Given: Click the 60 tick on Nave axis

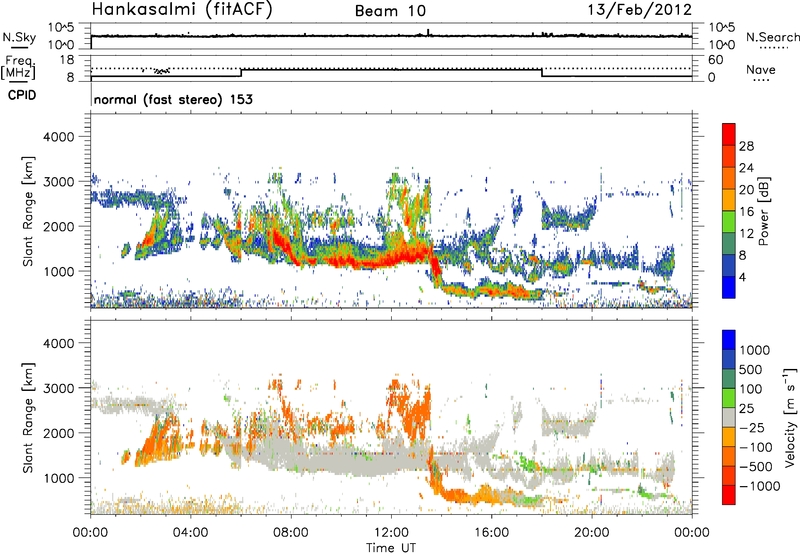Looking at the screenshot, I should (x=716, y=60).
